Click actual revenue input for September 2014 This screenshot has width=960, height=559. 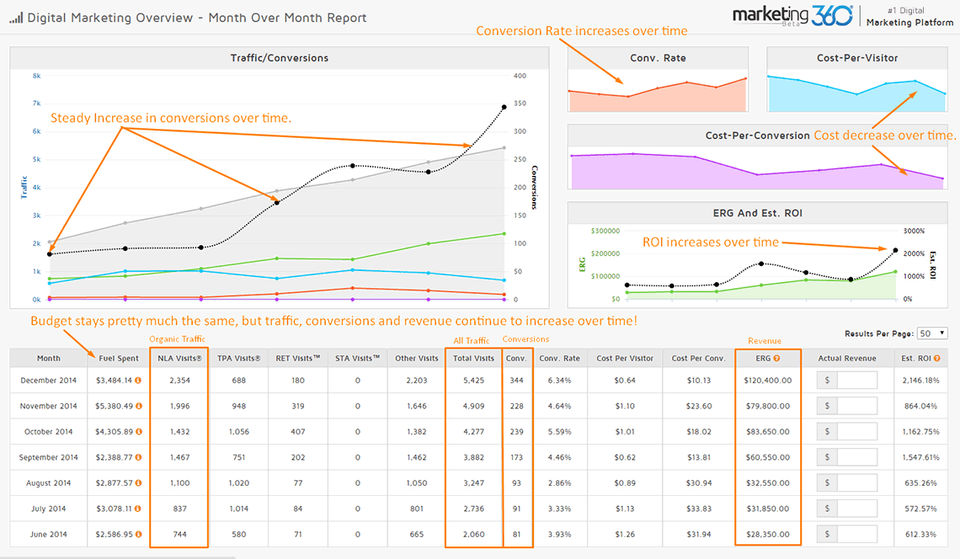point(857,457)
